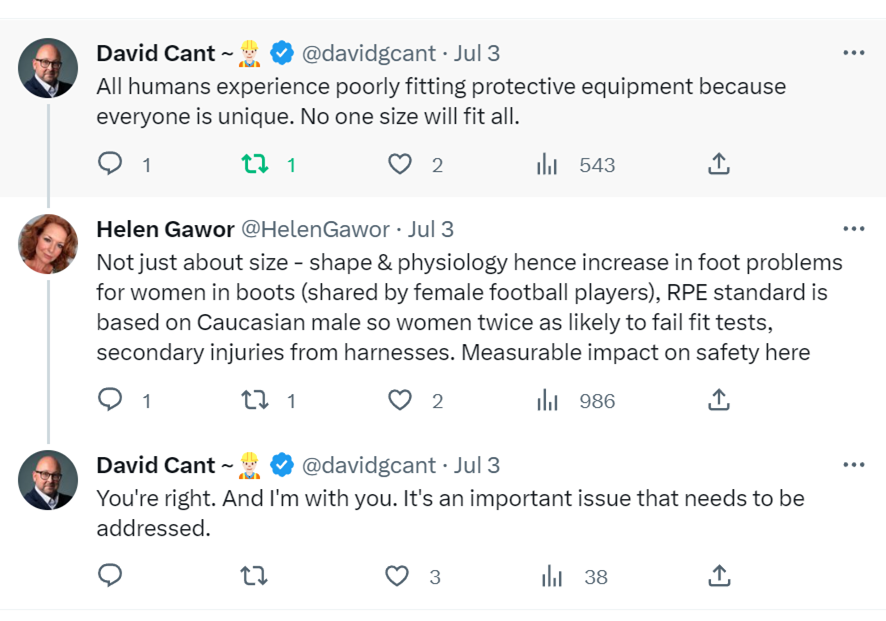
Task: Like David Cant's first tweet
Action: click(399, 163)
